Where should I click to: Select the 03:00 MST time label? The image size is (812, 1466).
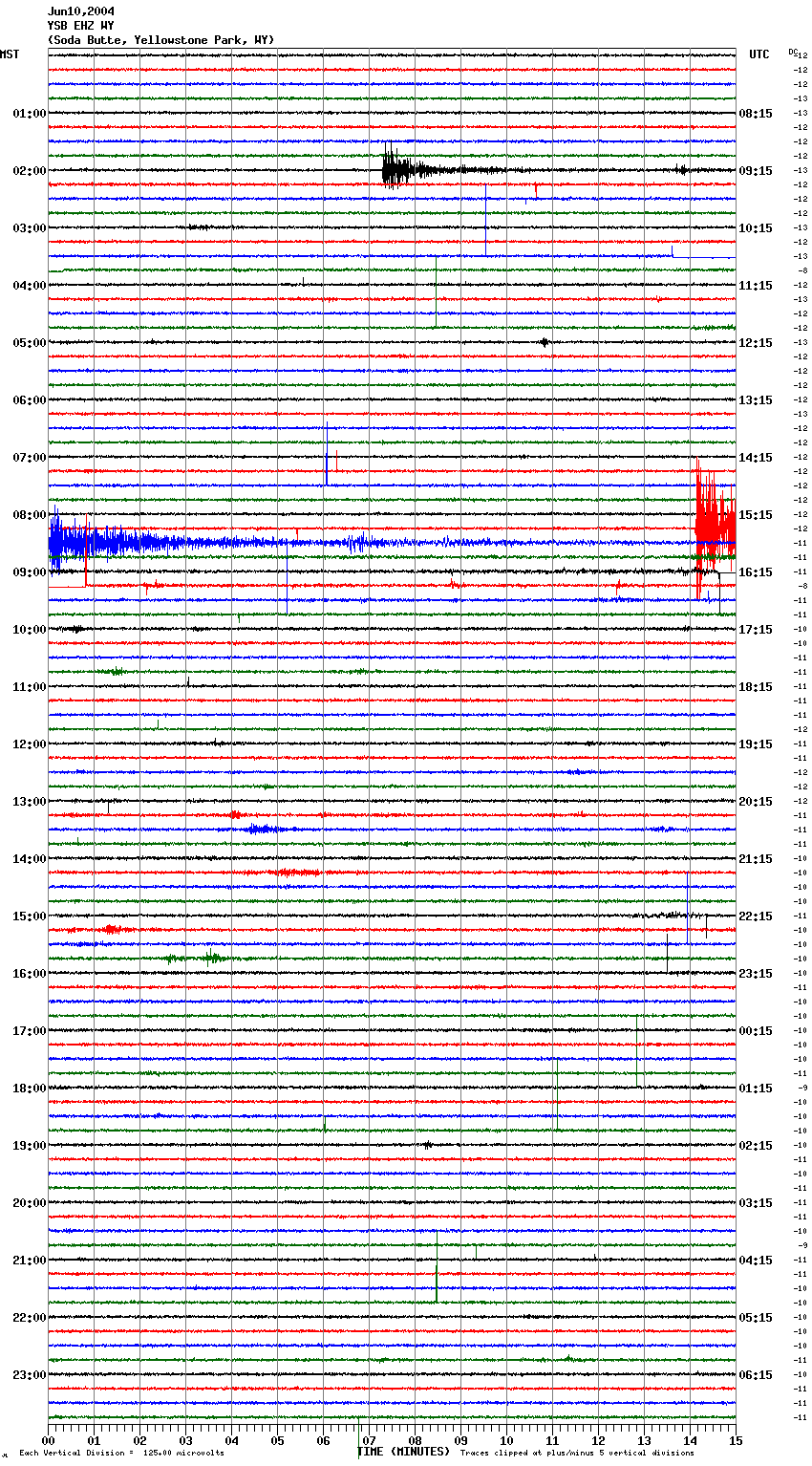(x=30, y=228)
